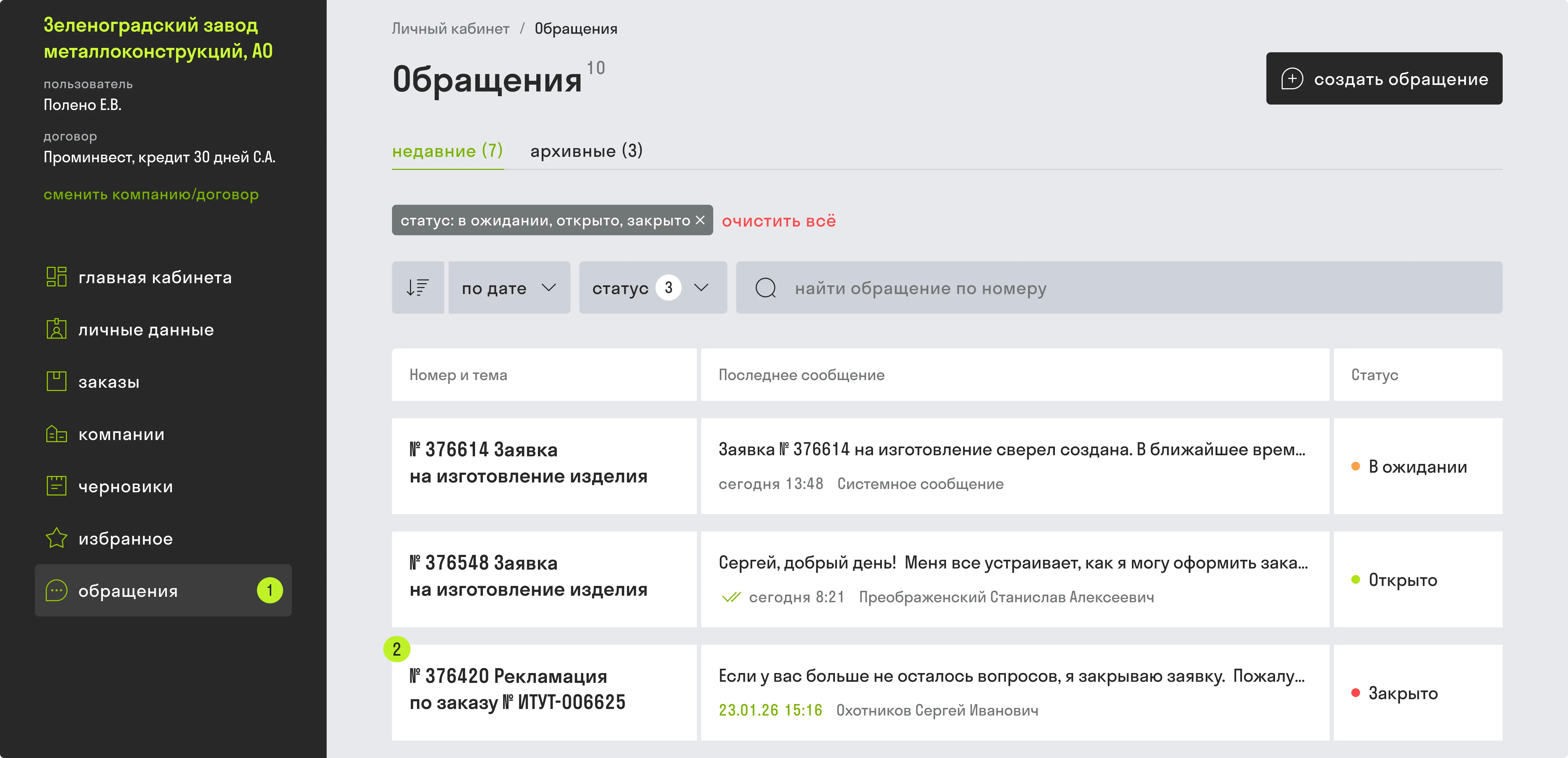Click message Если у вас больше не осталось
1568x758 pixels.
point(1012,676)
